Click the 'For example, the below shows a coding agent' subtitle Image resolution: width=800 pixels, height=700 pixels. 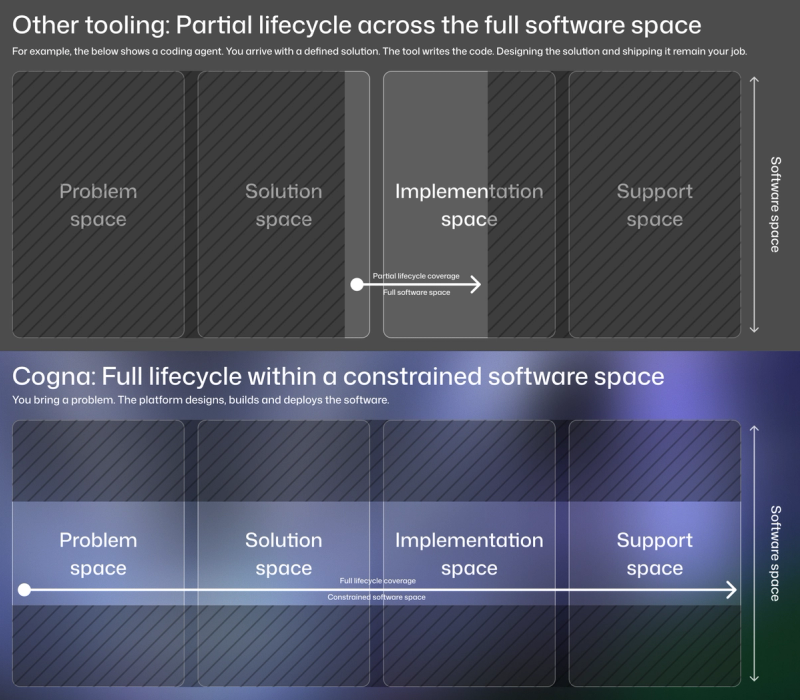(x=380, y=52)
